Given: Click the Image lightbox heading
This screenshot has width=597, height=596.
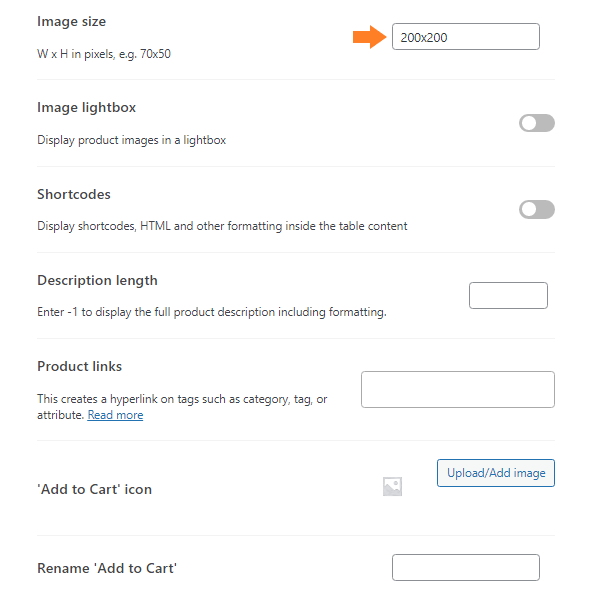Looking at the screenshot, I should pyautogui.click(x=86, y=107).
